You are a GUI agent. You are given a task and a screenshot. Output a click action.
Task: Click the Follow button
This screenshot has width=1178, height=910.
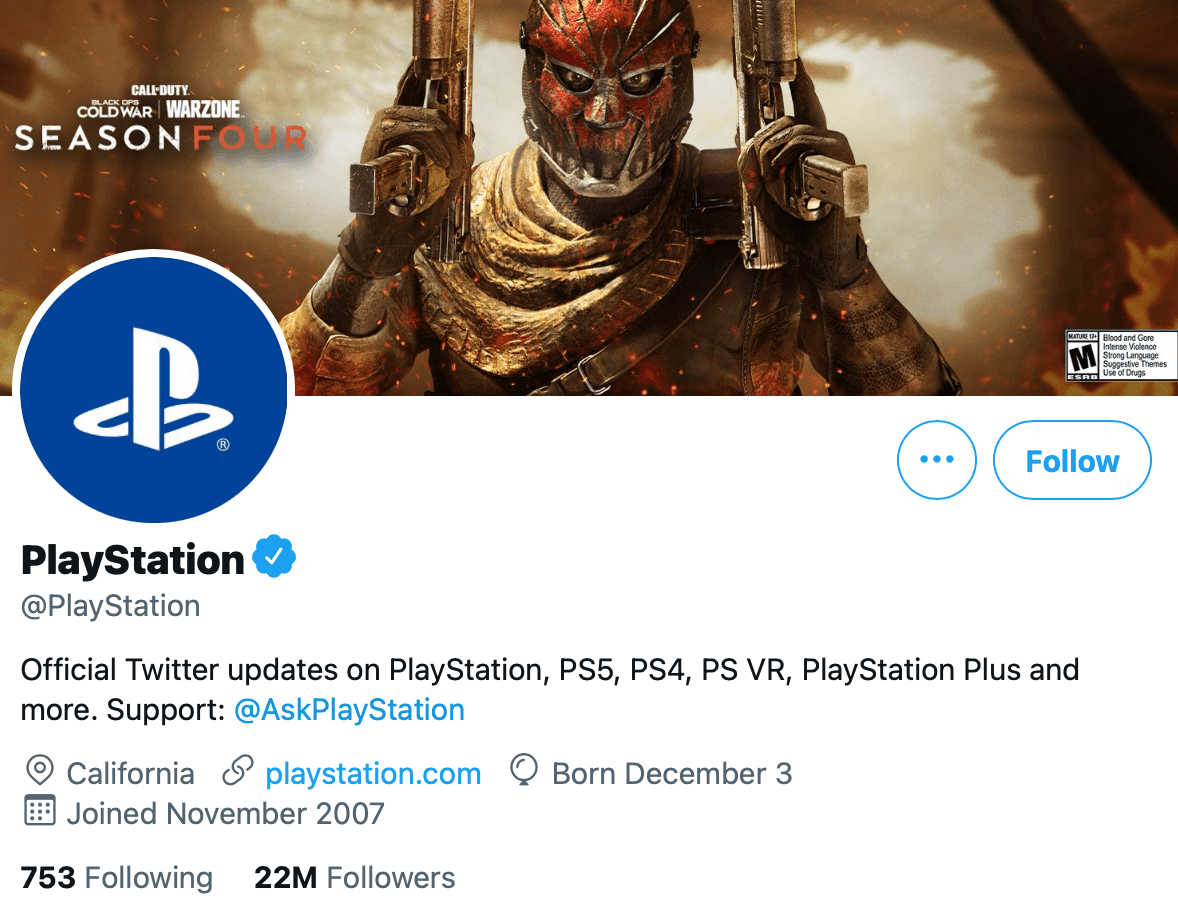[1072, 460]
